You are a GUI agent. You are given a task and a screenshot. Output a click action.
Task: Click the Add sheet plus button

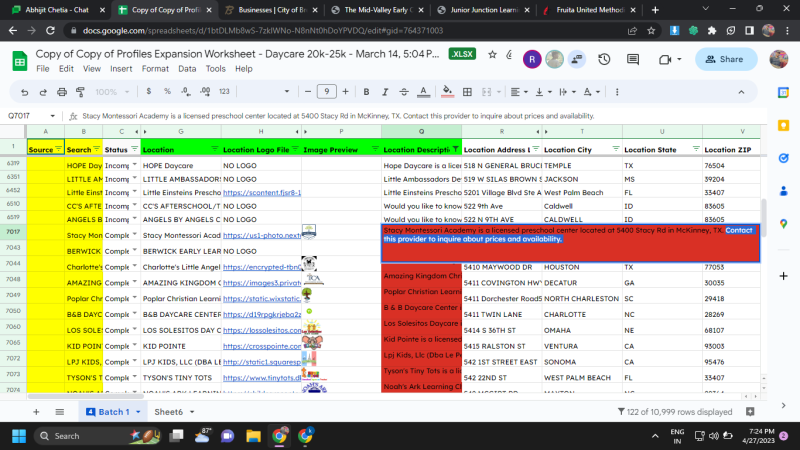click(36, 412)
